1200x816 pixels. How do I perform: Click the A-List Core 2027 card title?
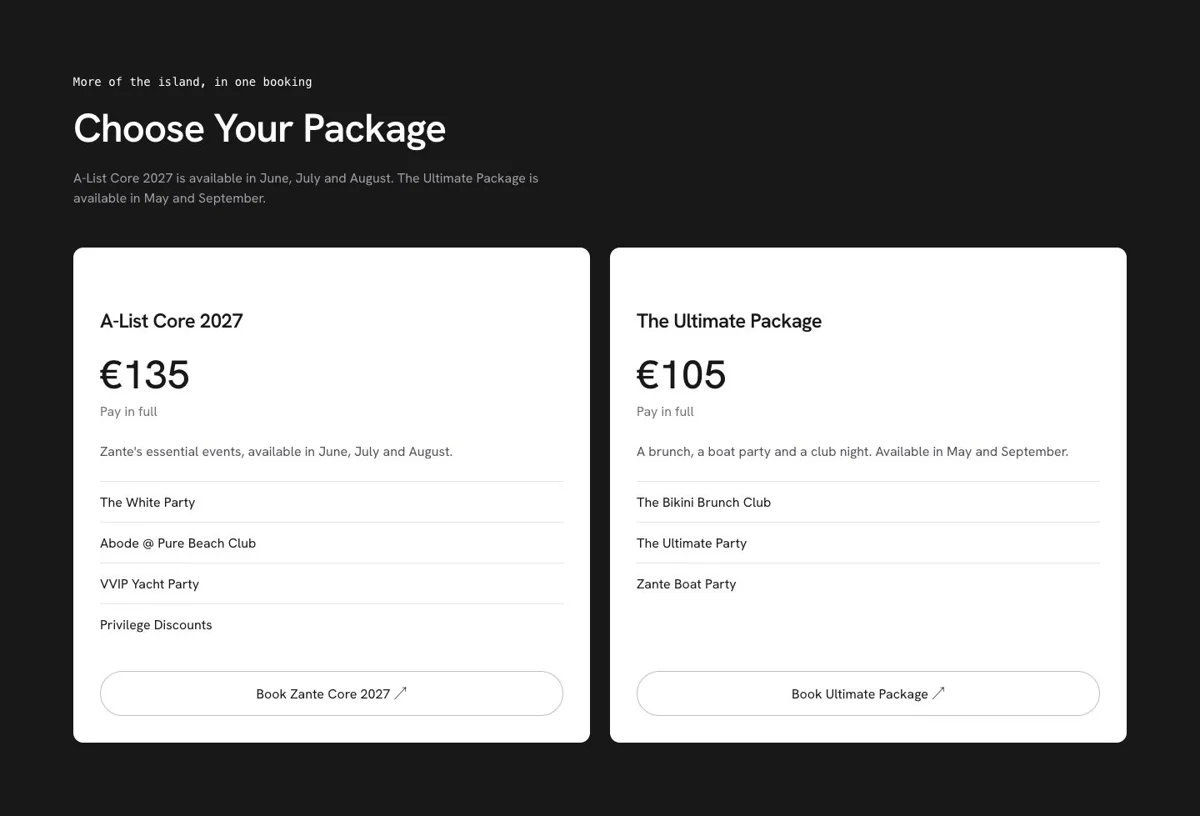pos(171,321)
